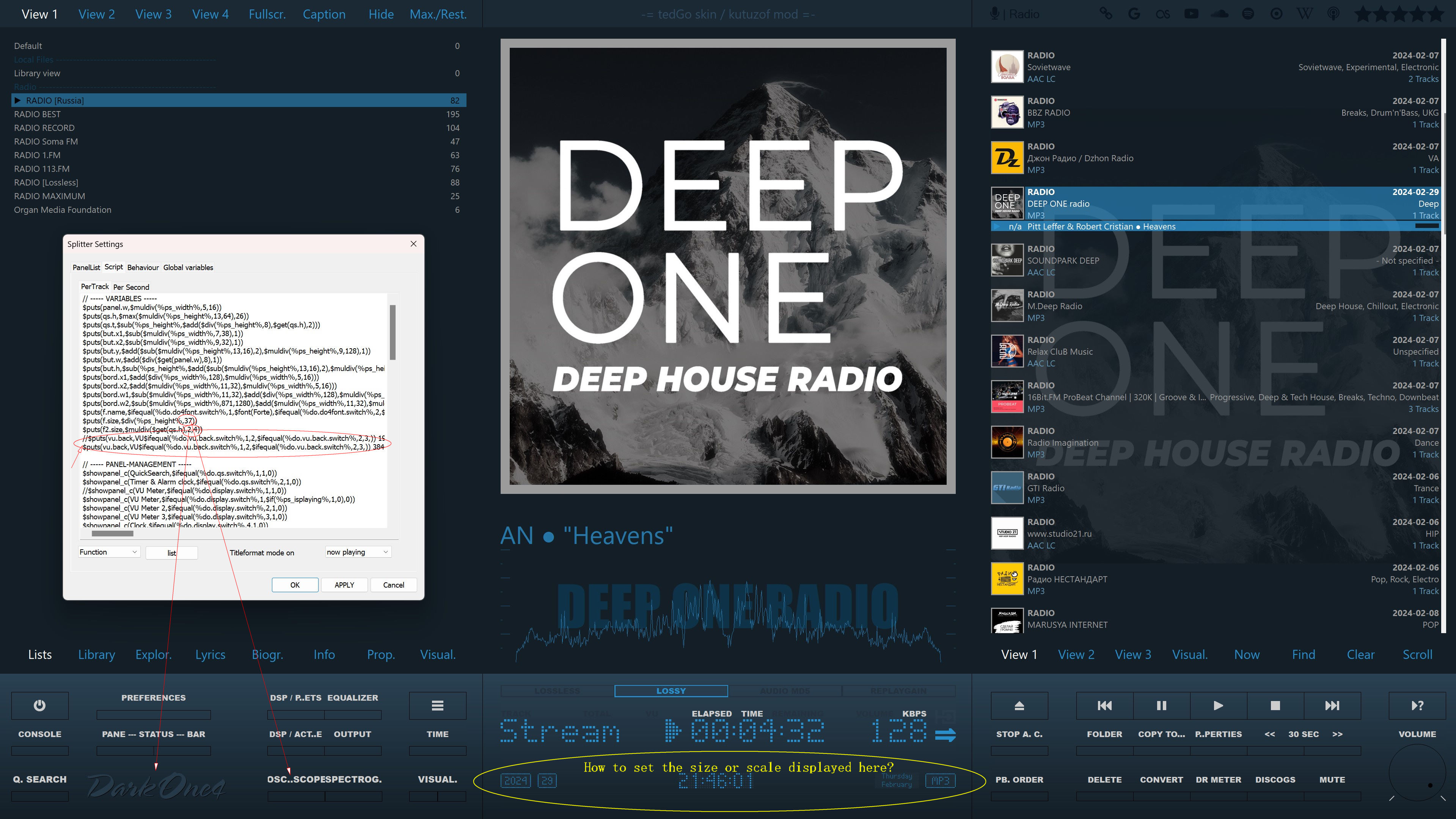Viewport: 1456px width, 819px height.
Task: Select the SOUNDPARK DEEP station thumbnail
Action: point(1007,261)
